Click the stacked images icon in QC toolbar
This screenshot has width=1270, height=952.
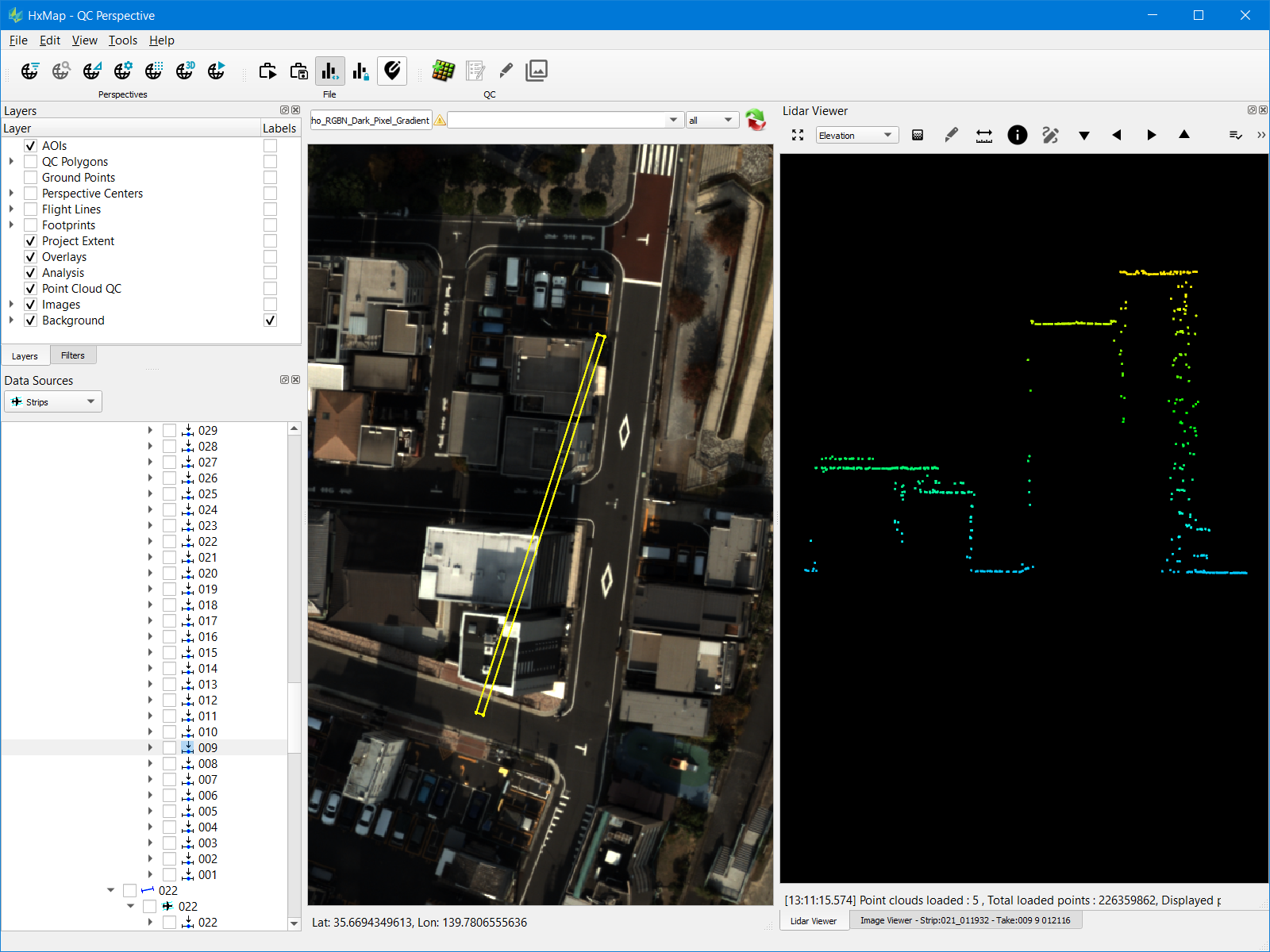(537, 71)
